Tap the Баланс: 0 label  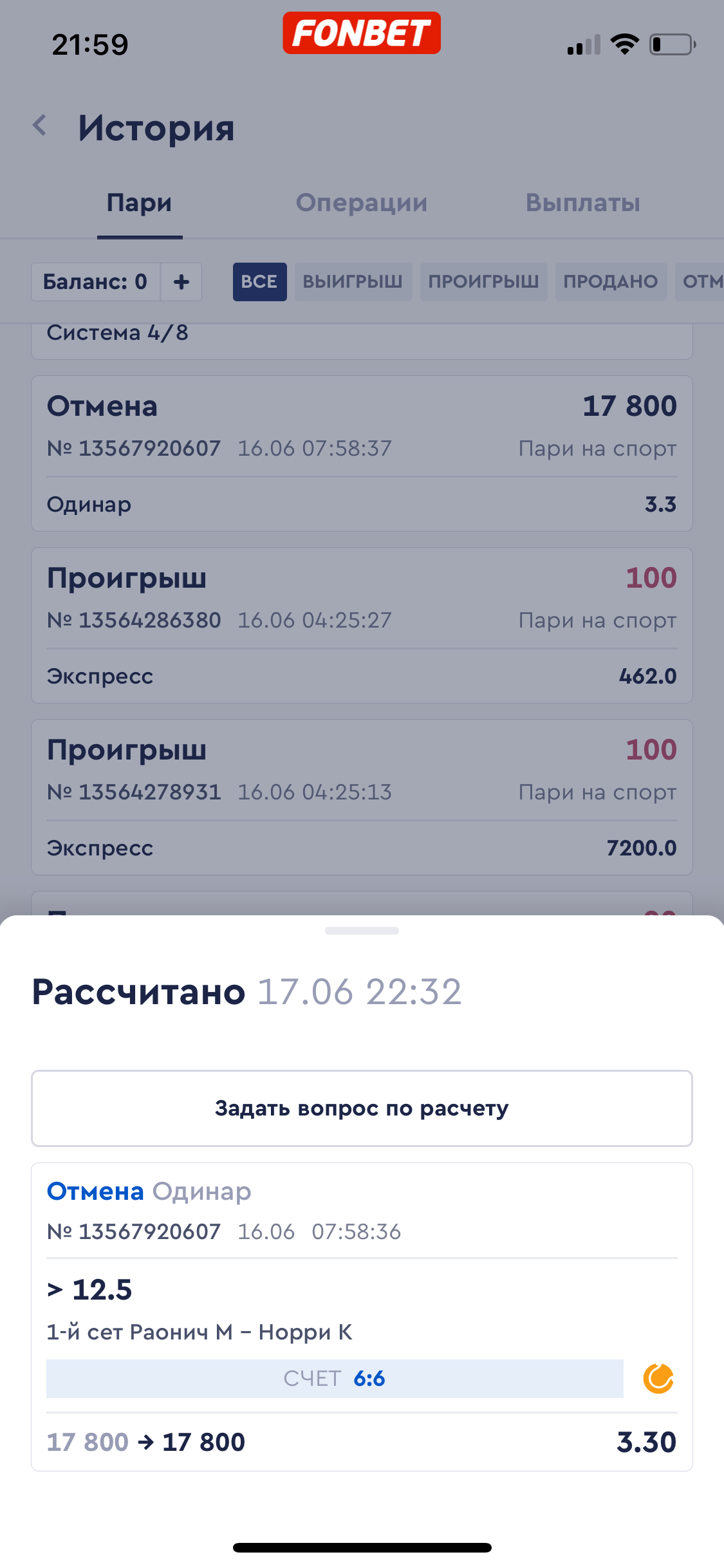95,282
